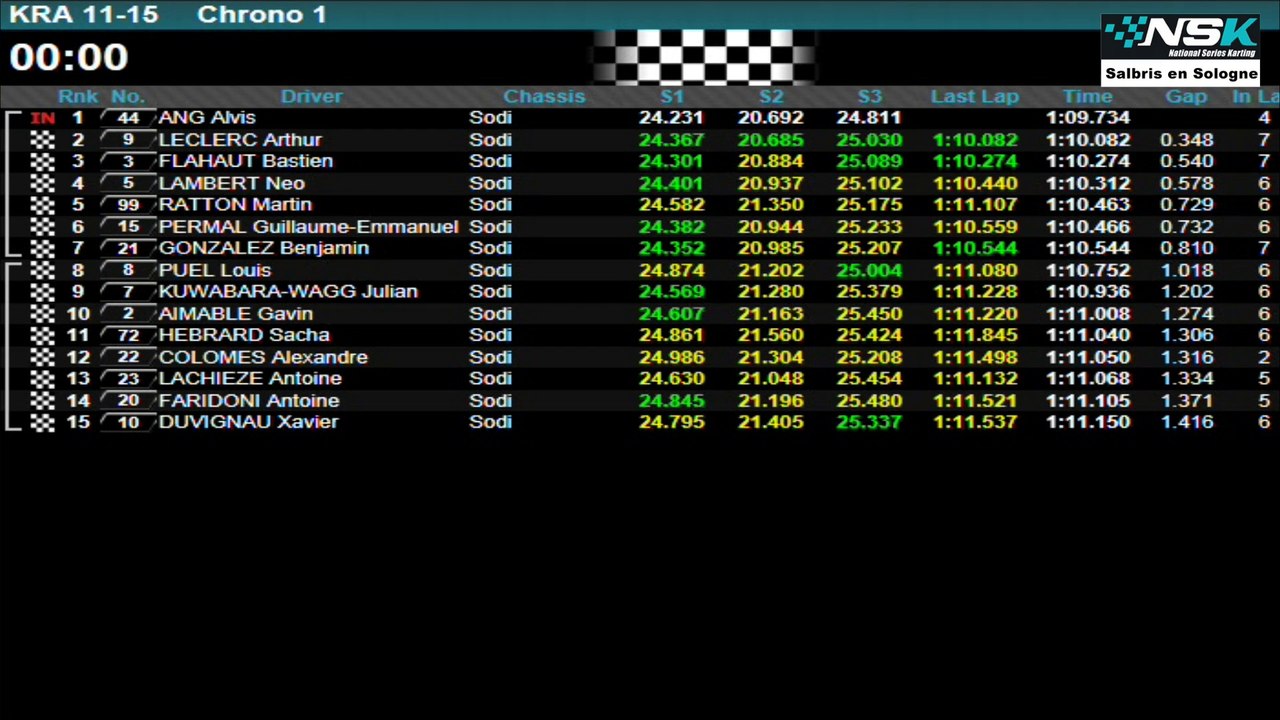Click the Rnk column header

[78, 97]
